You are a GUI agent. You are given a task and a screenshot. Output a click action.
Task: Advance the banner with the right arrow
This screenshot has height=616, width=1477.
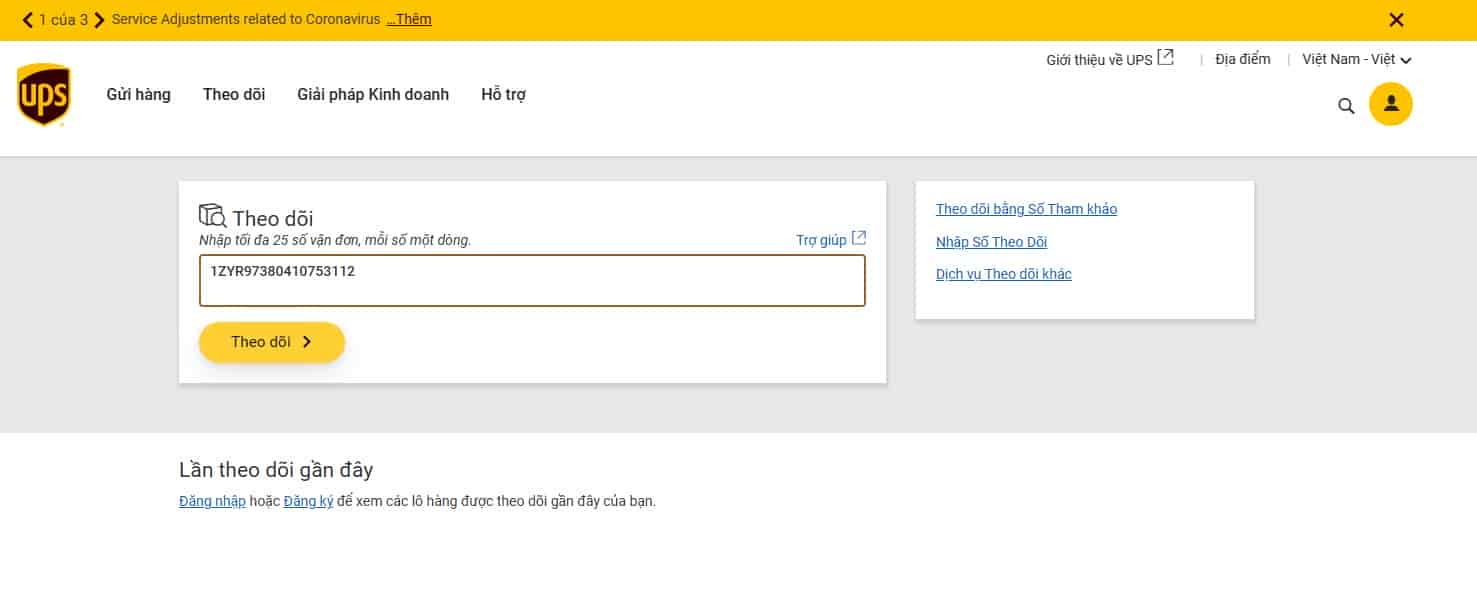98,19
